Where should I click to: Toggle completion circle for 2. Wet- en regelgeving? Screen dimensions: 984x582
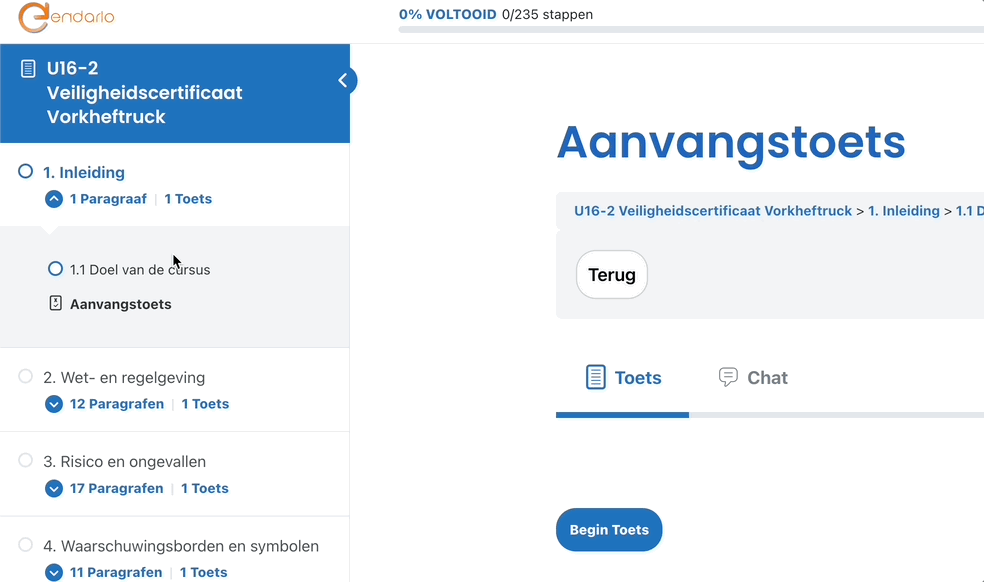click(26, 377)
